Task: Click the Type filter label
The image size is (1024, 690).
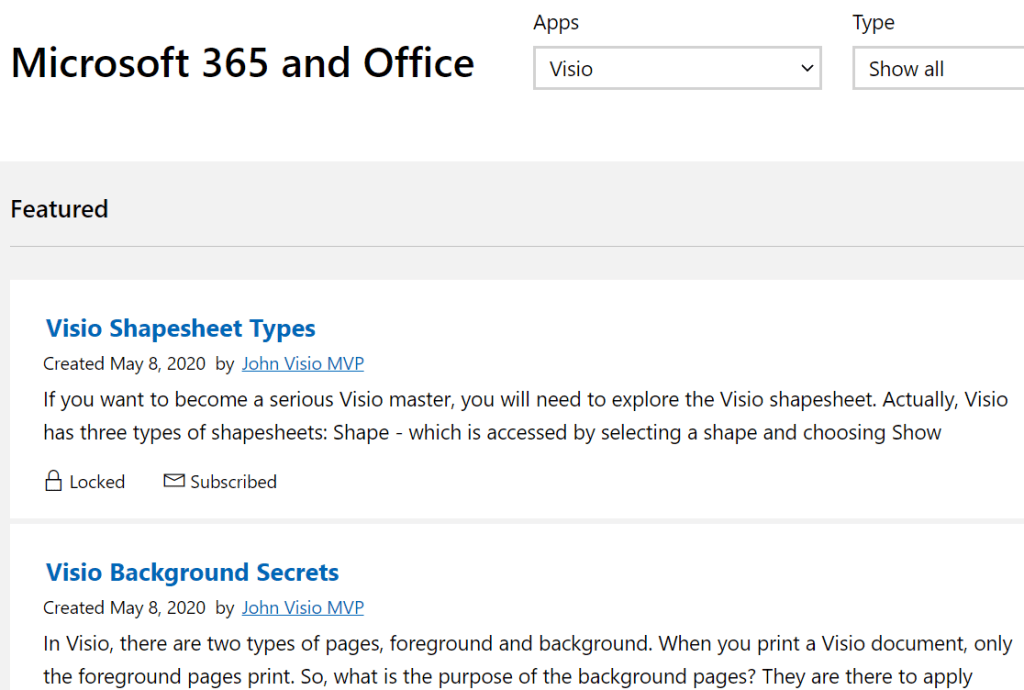Action: point(873,23)
